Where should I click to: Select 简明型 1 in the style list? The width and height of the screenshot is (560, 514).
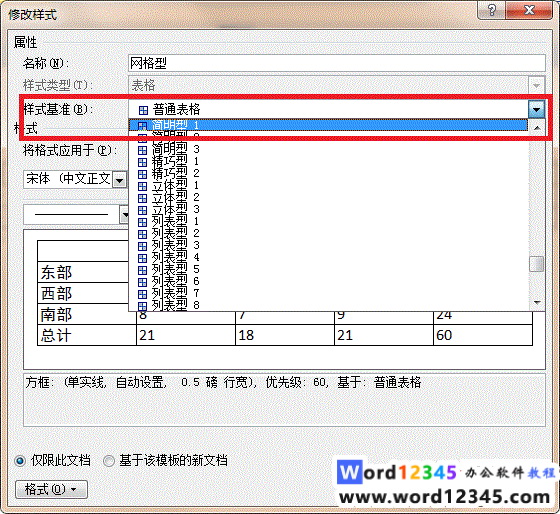328,125
